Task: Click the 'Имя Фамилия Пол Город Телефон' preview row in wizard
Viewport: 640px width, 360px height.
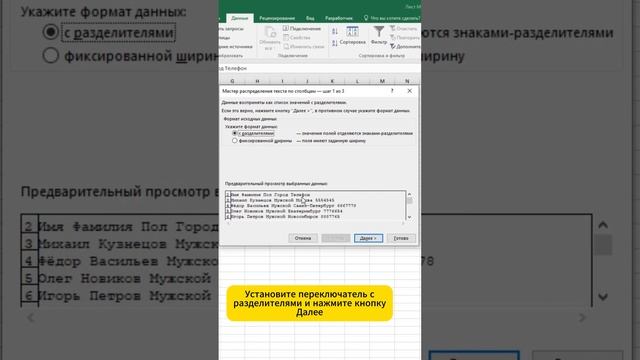Action: (269, 195)
